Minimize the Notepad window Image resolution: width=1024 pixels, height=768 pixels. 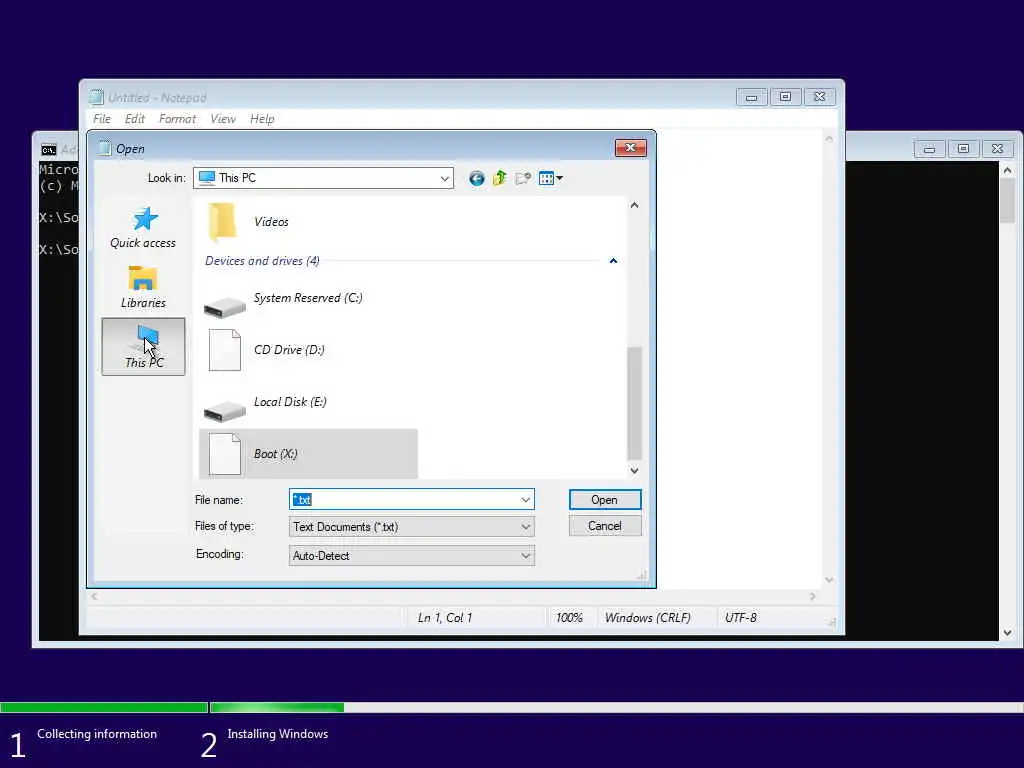click(752, 97)
